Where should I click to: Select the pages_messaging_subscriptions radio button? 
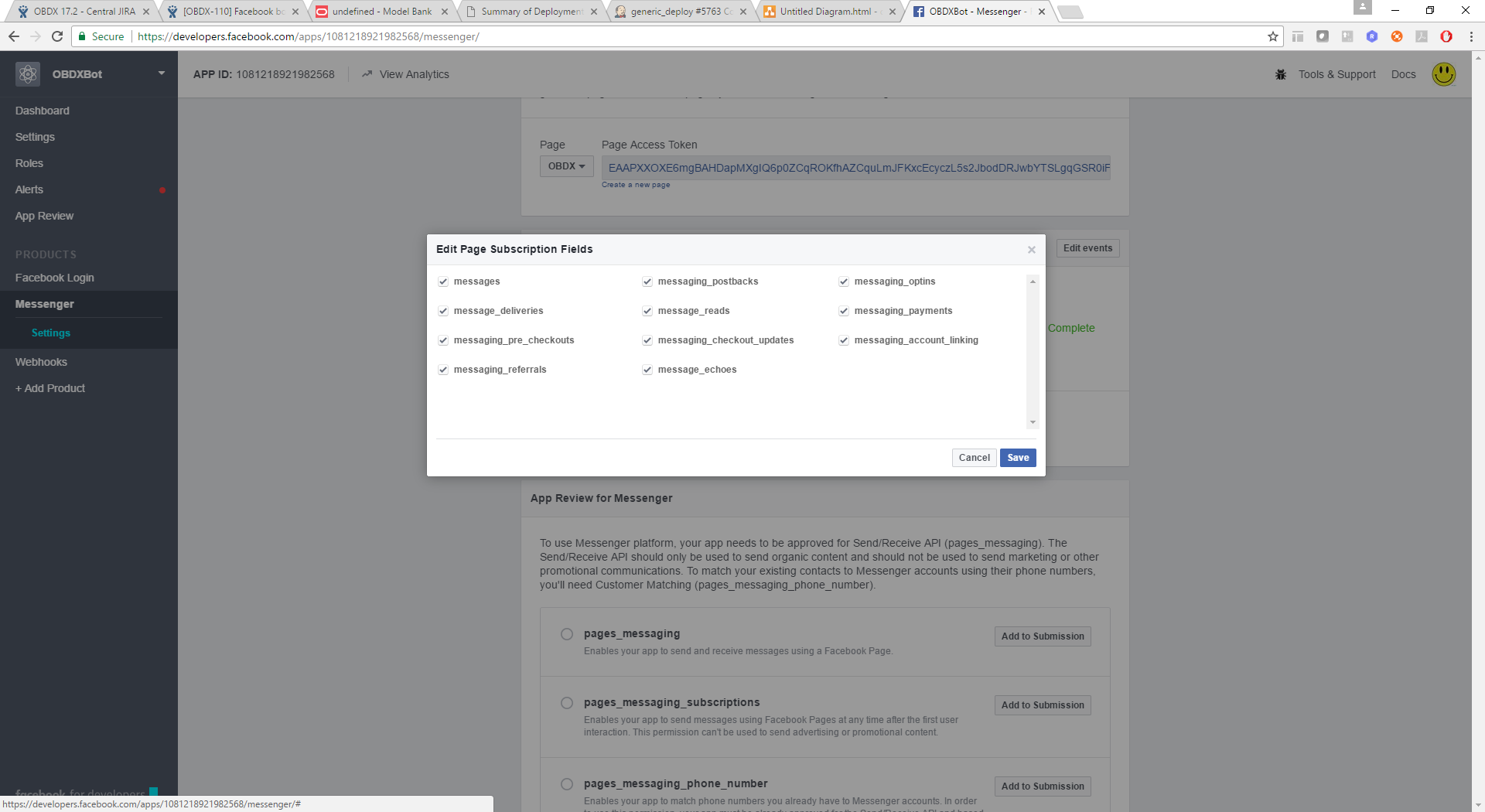tap(567, 703)
